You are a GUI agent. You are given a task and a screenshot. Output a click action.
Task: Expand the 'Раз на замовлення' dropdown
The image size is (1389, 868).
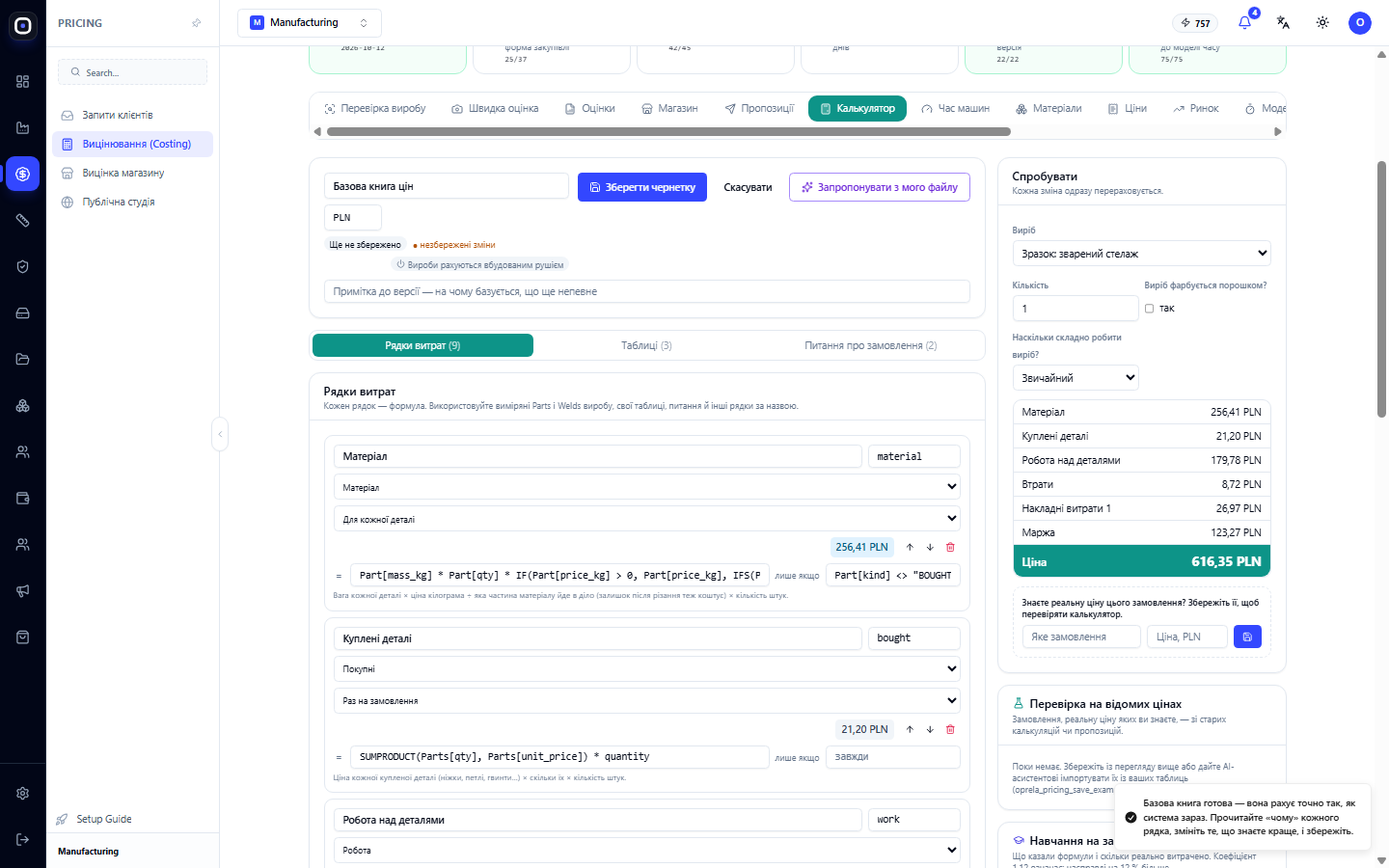coord(647,701)
